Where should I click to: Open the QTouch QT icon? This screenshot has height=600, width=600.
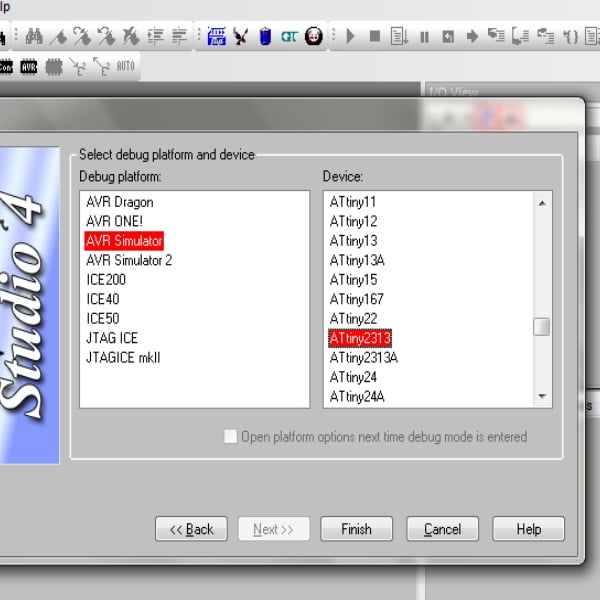[289, 37]
